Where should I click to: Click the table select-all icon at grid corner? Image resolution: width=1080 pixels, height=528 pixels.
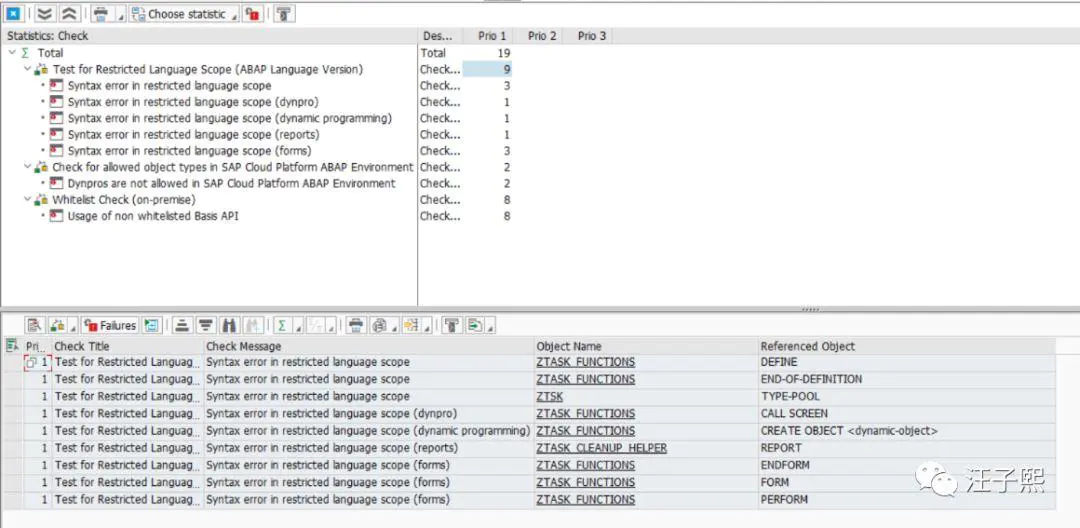tap(12, 346)
